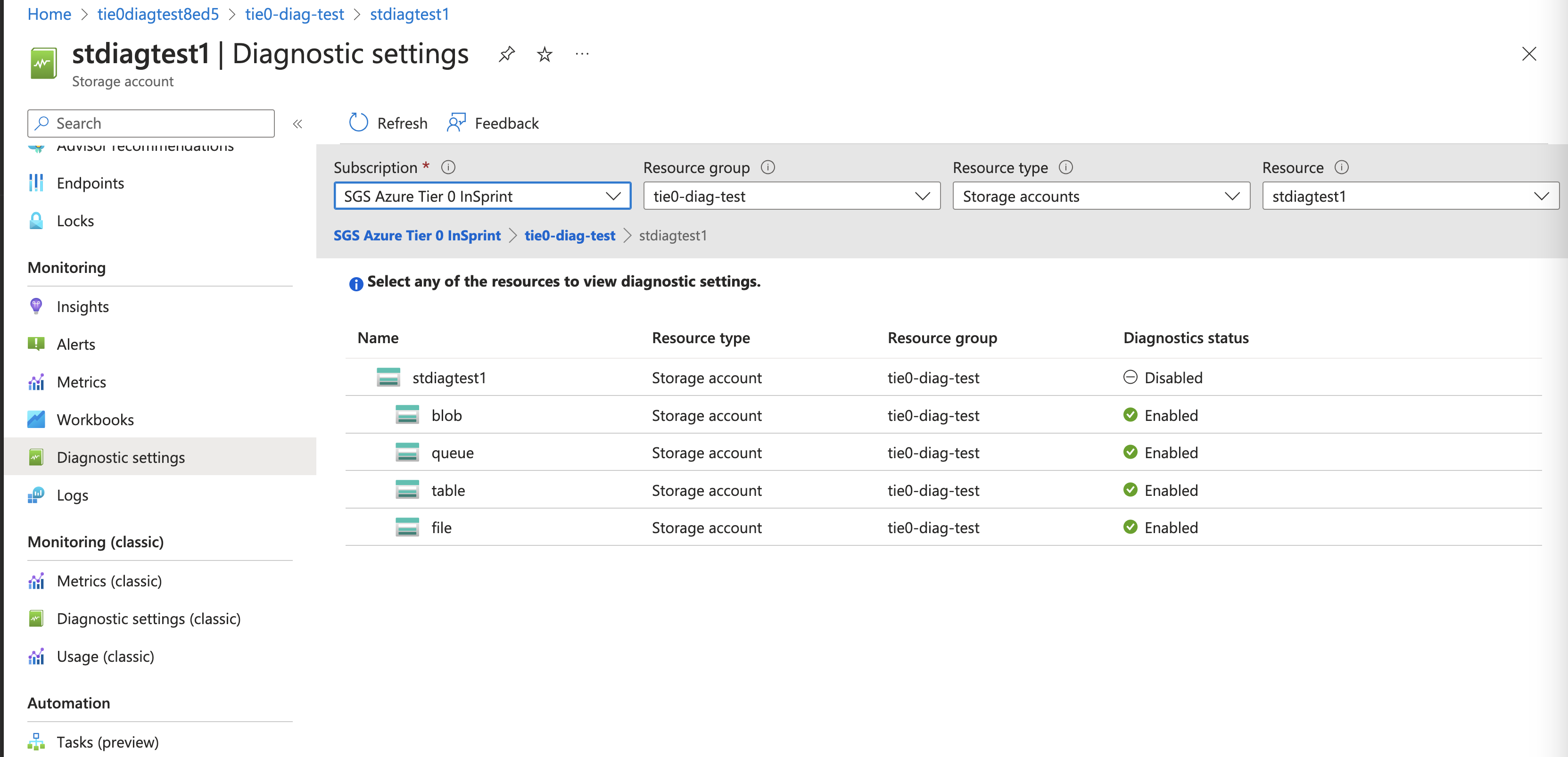The image size is (1568, 757).
Task: Collapse the left navigation menu
Action: coord(297,124)
